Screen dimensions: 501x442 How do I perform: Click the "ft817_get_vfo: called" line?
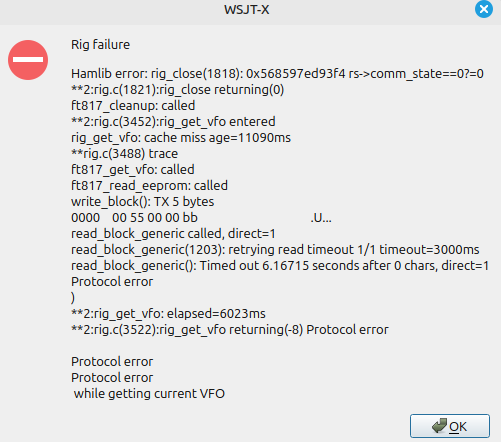point(133,170)
